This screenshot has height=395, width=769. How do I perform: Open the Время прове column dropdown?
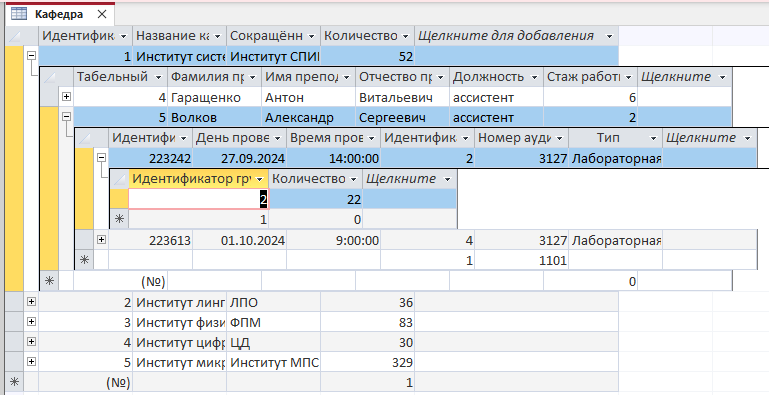coord(372,138)
